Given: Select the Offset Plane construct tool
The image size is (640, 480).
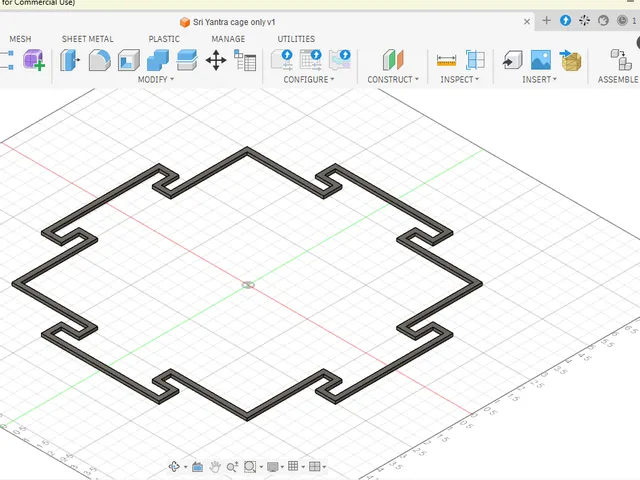Looking at the screenshot, I should pos(393,60).
